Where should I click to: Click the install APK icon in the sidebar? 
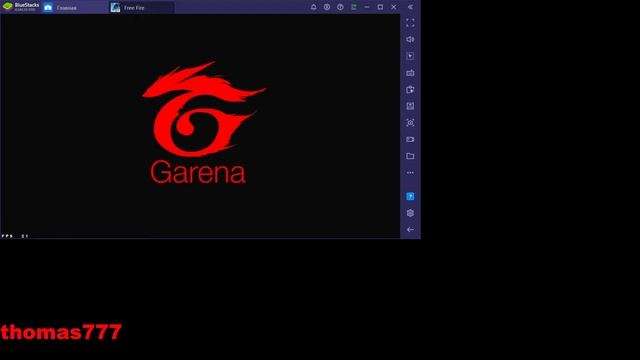click(410, 106)
